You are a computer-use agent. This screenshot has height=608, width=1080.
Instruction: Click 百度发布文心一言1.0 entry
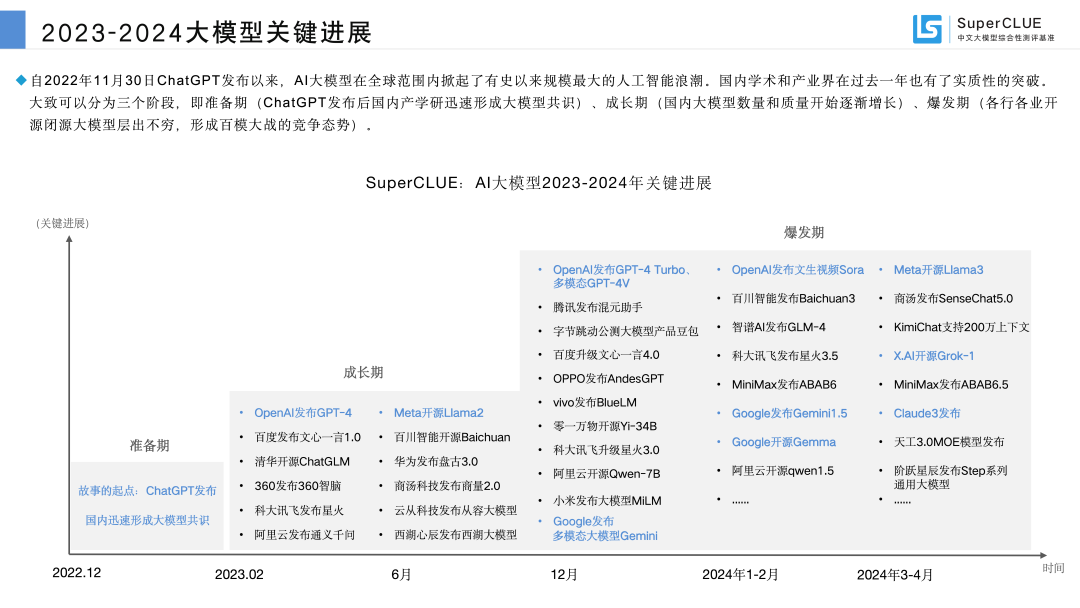(x=308, y=437)
